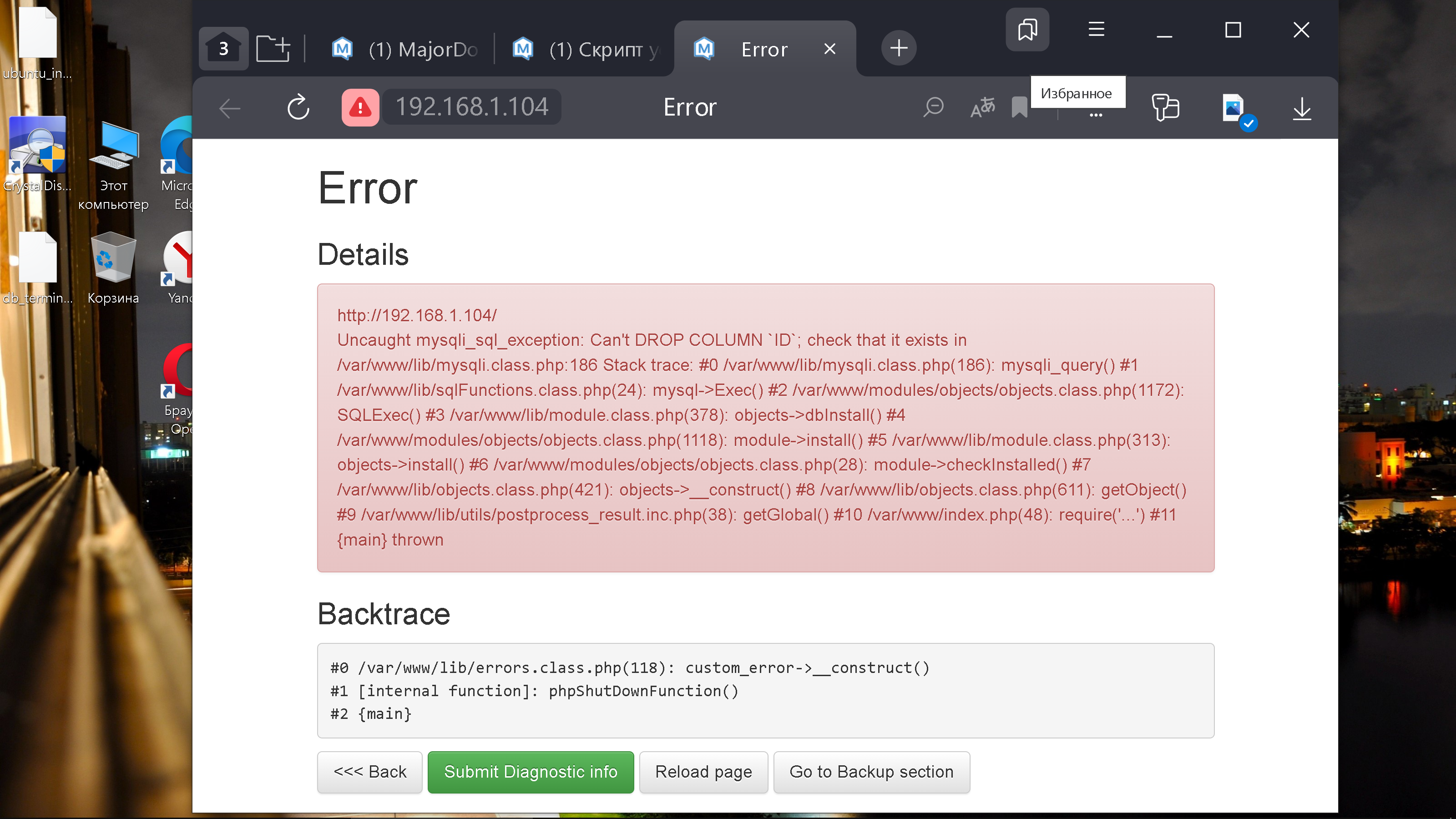This screenshot has height=819, width=1456.
Task: Open the browser hamburger menu
Action: click(x=1096, y=30)
